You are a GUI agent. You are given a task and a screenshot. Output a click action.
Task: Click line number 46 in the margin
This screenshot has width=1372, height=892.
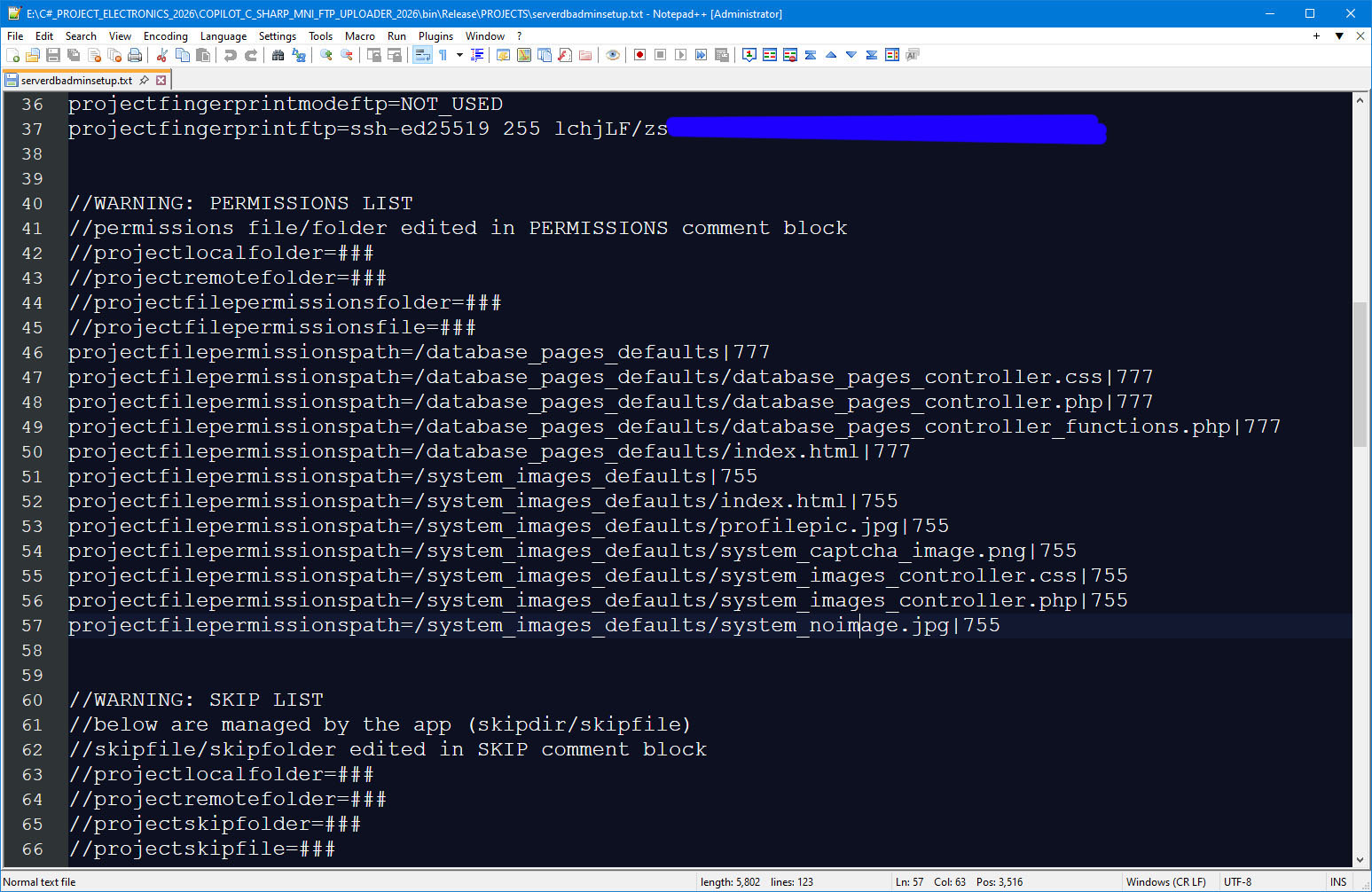pos(33,352)
